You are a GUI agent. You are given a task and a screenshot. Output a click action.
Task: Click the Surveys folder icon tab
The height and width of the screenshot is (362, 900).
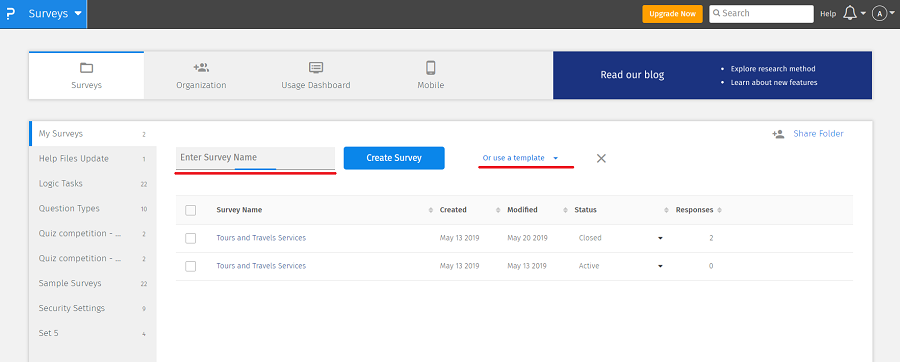[86, 68]
